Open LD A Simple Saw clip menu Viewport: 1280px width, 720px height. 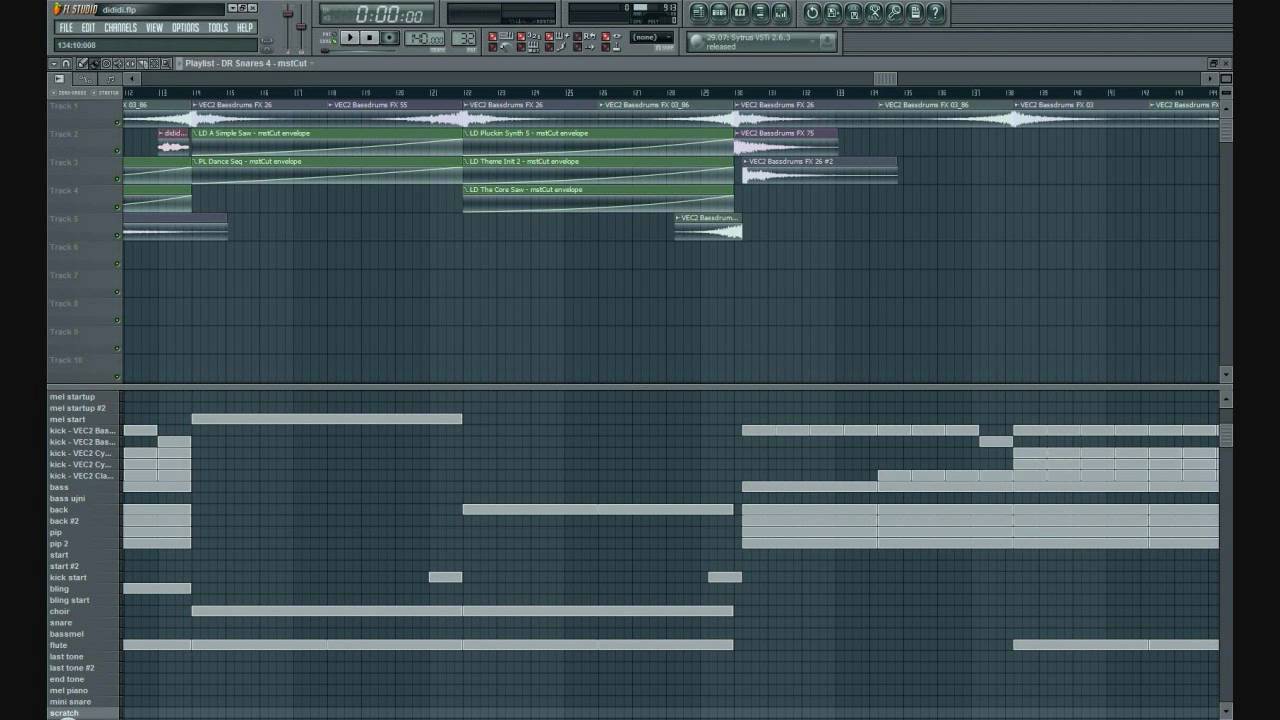195,133
